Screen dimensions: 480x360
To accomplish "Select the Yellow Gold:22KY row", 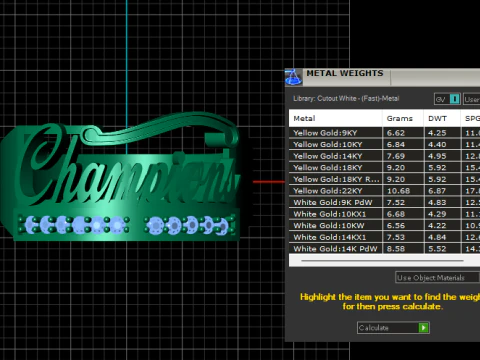I will pyautogui.click(x=384, y=191).
